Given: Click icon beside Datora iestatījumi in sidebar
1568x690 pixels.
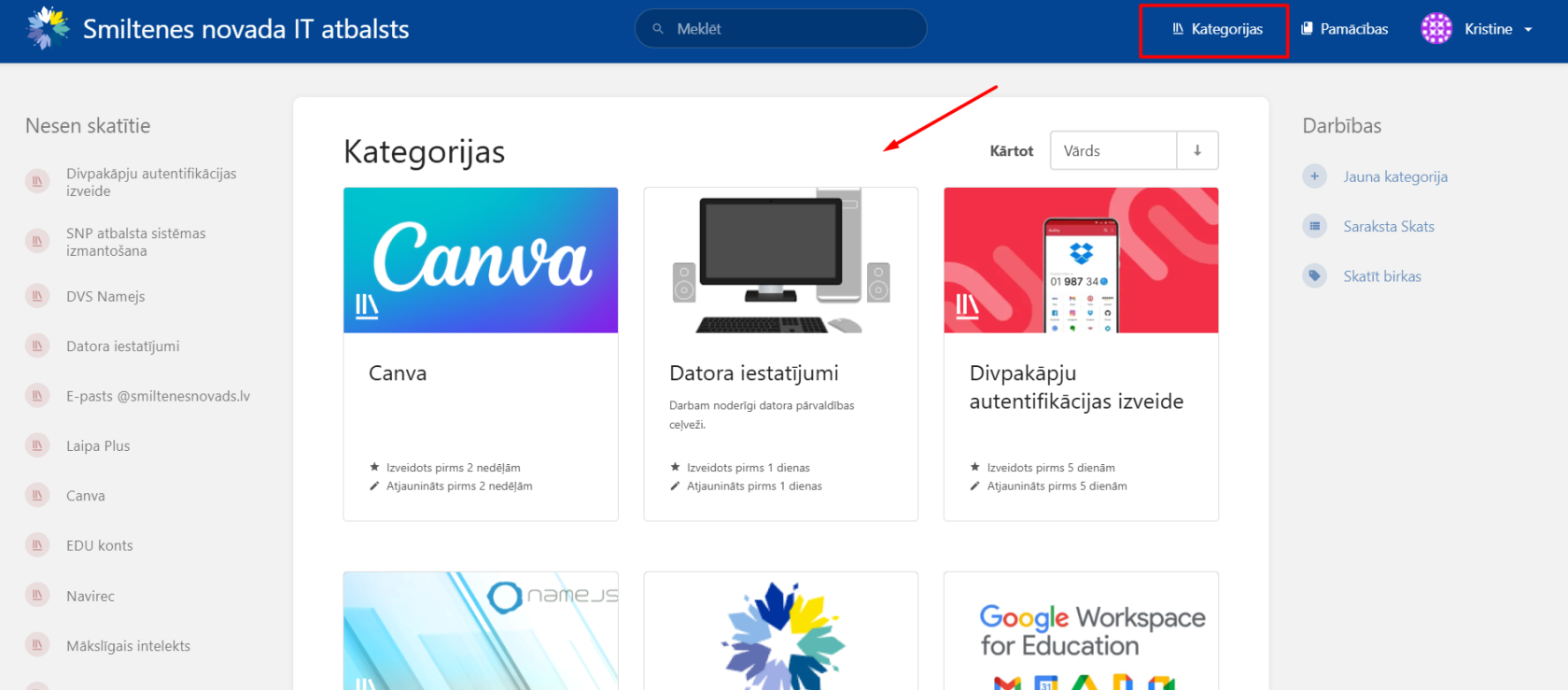Looking at the screenshot, I should [x=37, y=346].
